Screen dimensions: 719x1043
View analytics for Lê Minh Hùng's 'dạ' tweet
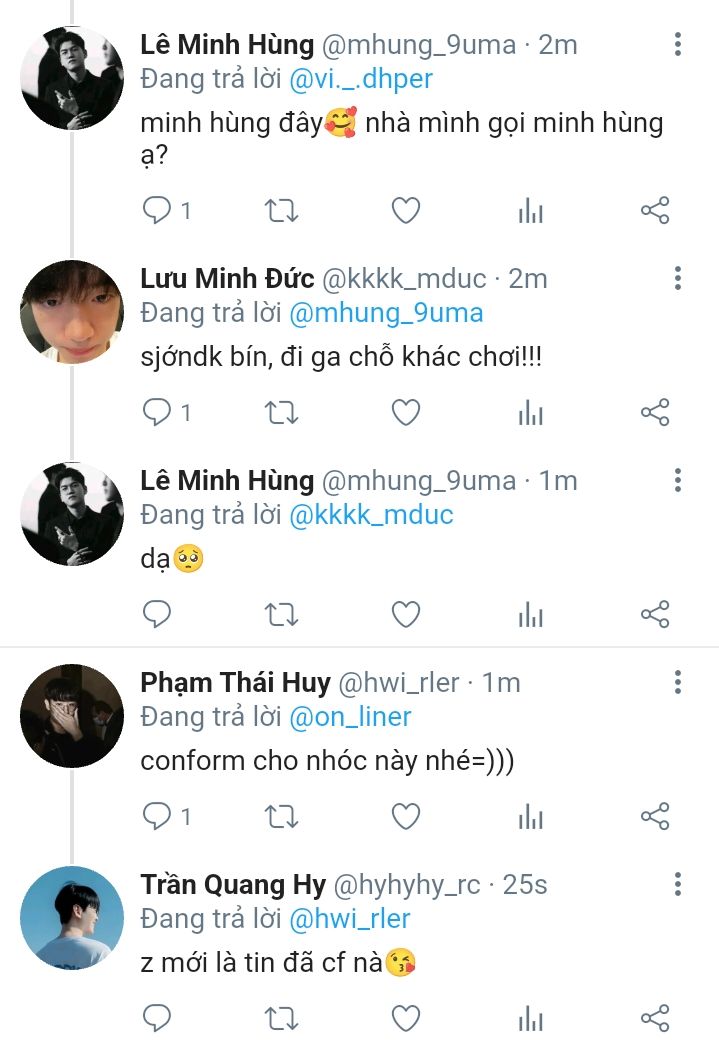530,614
